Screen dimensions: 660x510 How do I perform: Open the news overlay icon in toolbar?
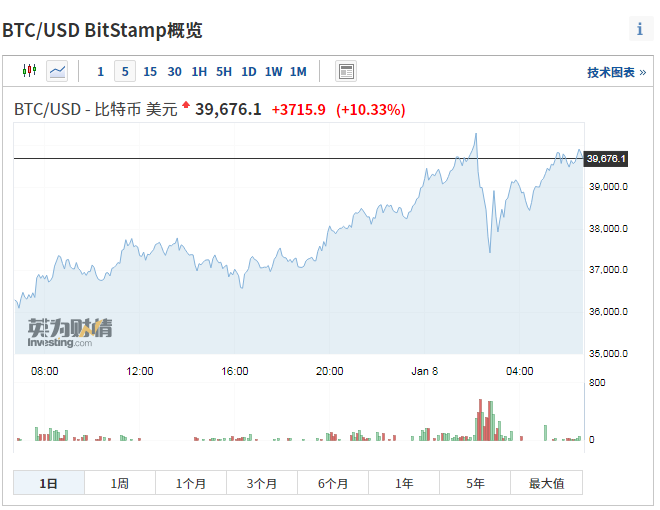point(346,71)
